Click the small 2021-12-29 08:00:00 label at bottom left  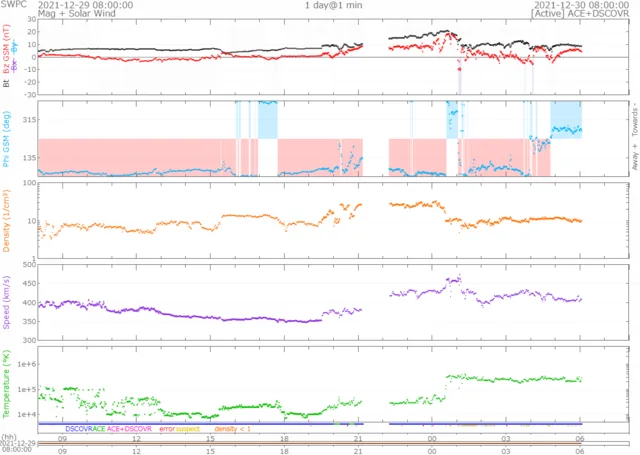pos(18,446)
